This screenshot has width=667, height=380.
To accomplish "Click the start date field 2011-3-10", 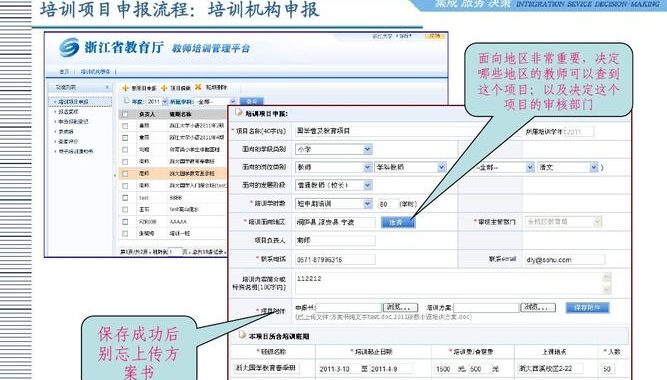I will click(339, 369).
